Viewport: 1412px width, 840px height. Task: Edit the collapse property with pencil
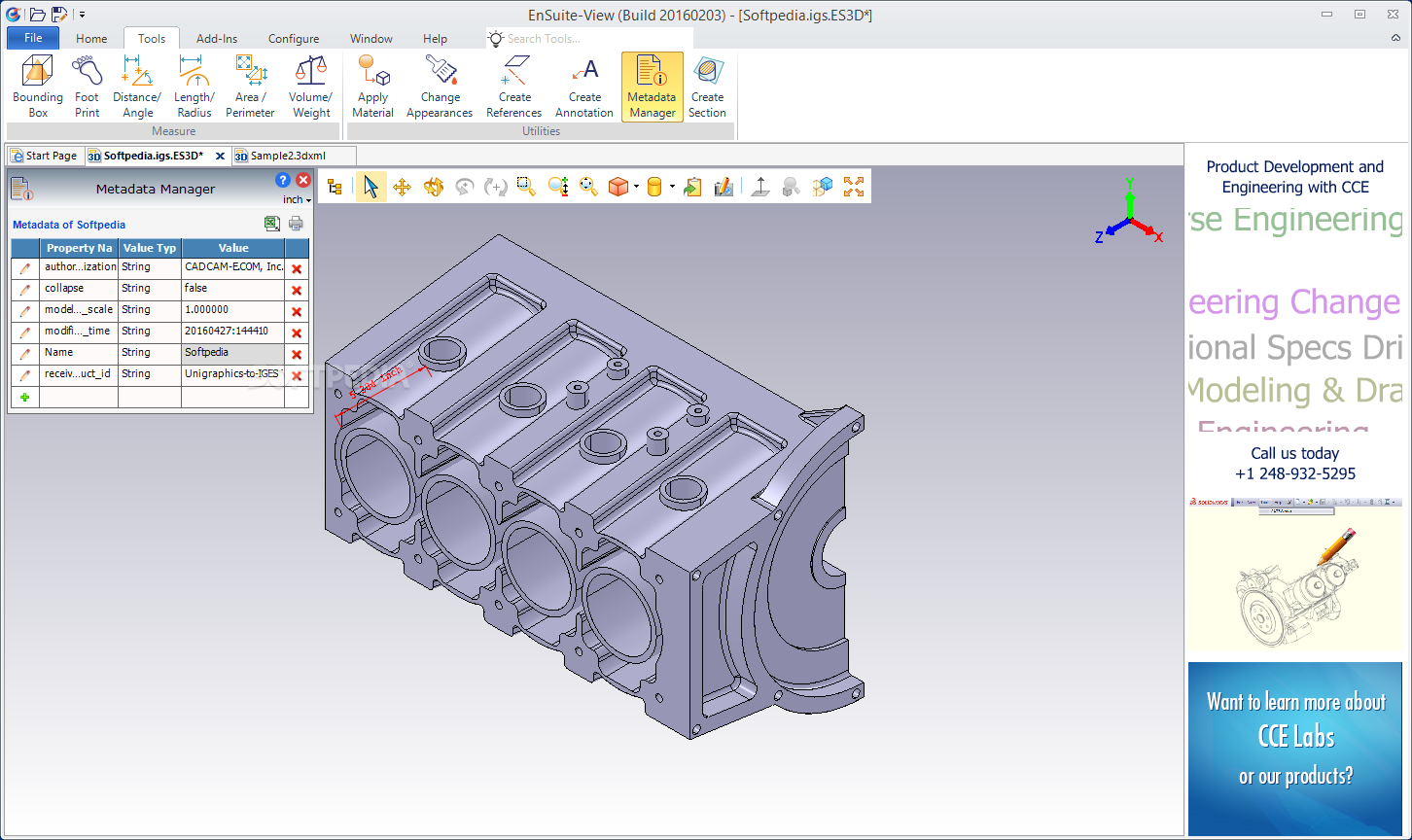(25, 291)
